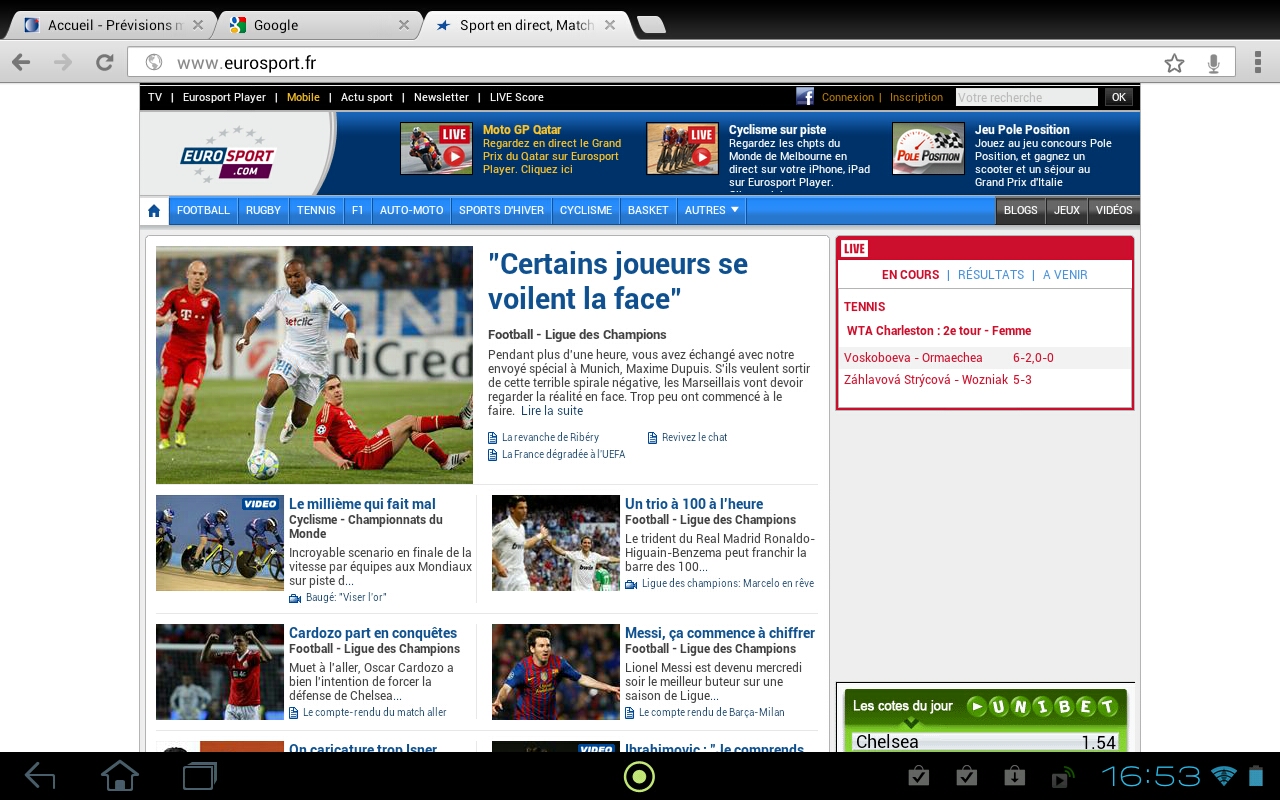This screenshot has width=1280, height=800.
Task: Focus the Votre recherche search field
Action: [x=1026, y=97]
